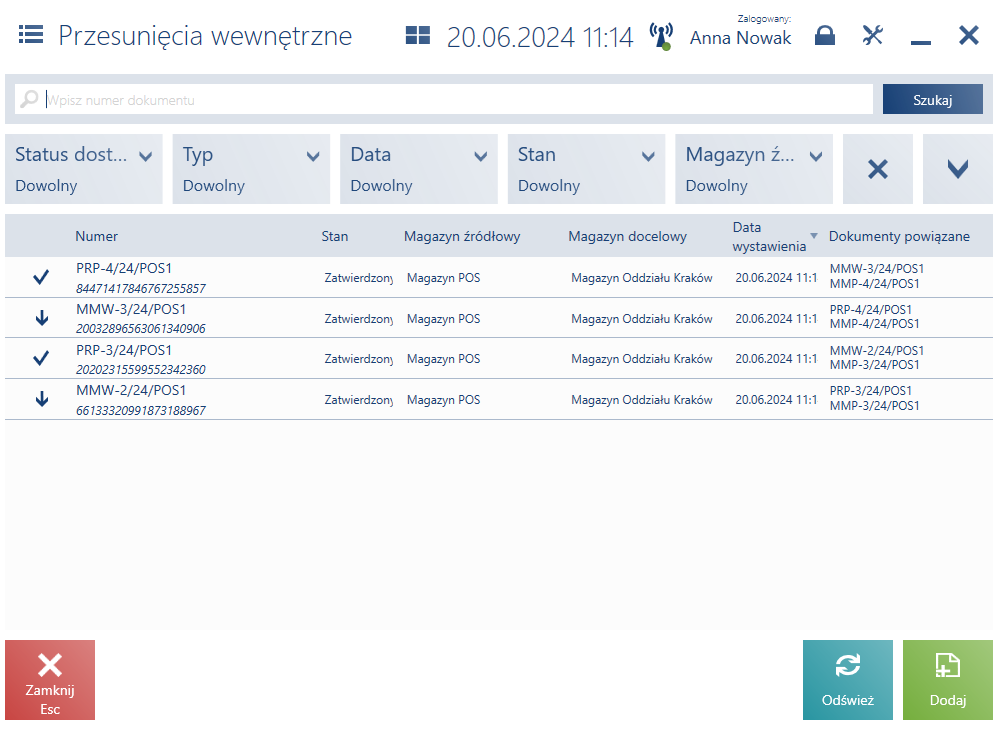This screenshot has height=730, width=999.
Task: Click logged user name Anna Nowak
Action: (x=740, y=38)
